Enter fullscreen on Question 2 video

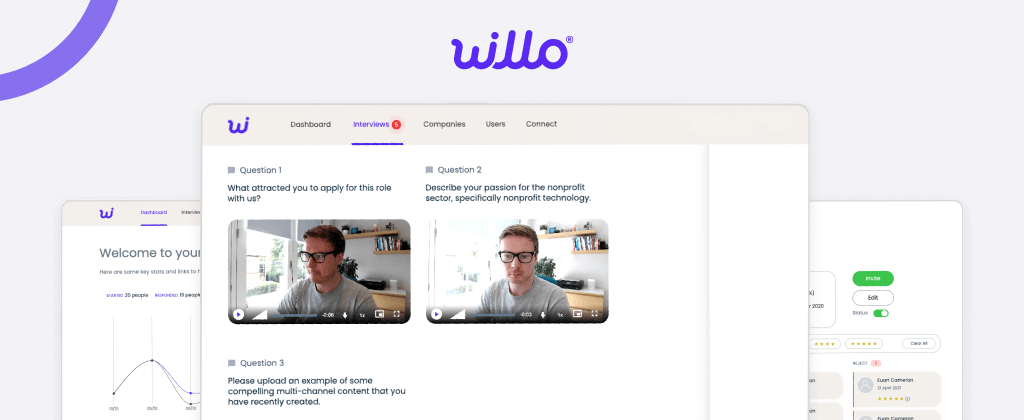[594, 314]
